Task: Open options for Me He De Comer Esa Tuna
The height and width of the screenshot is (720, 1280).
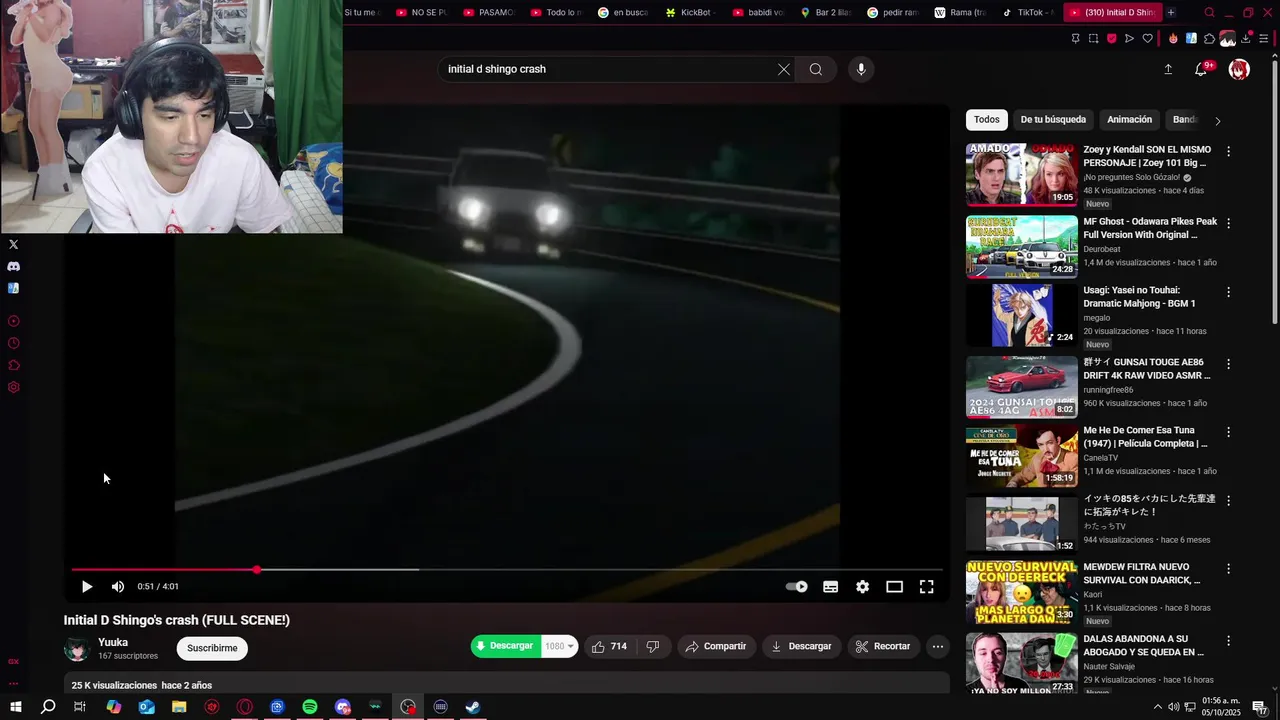Action: click(1229, 432)
